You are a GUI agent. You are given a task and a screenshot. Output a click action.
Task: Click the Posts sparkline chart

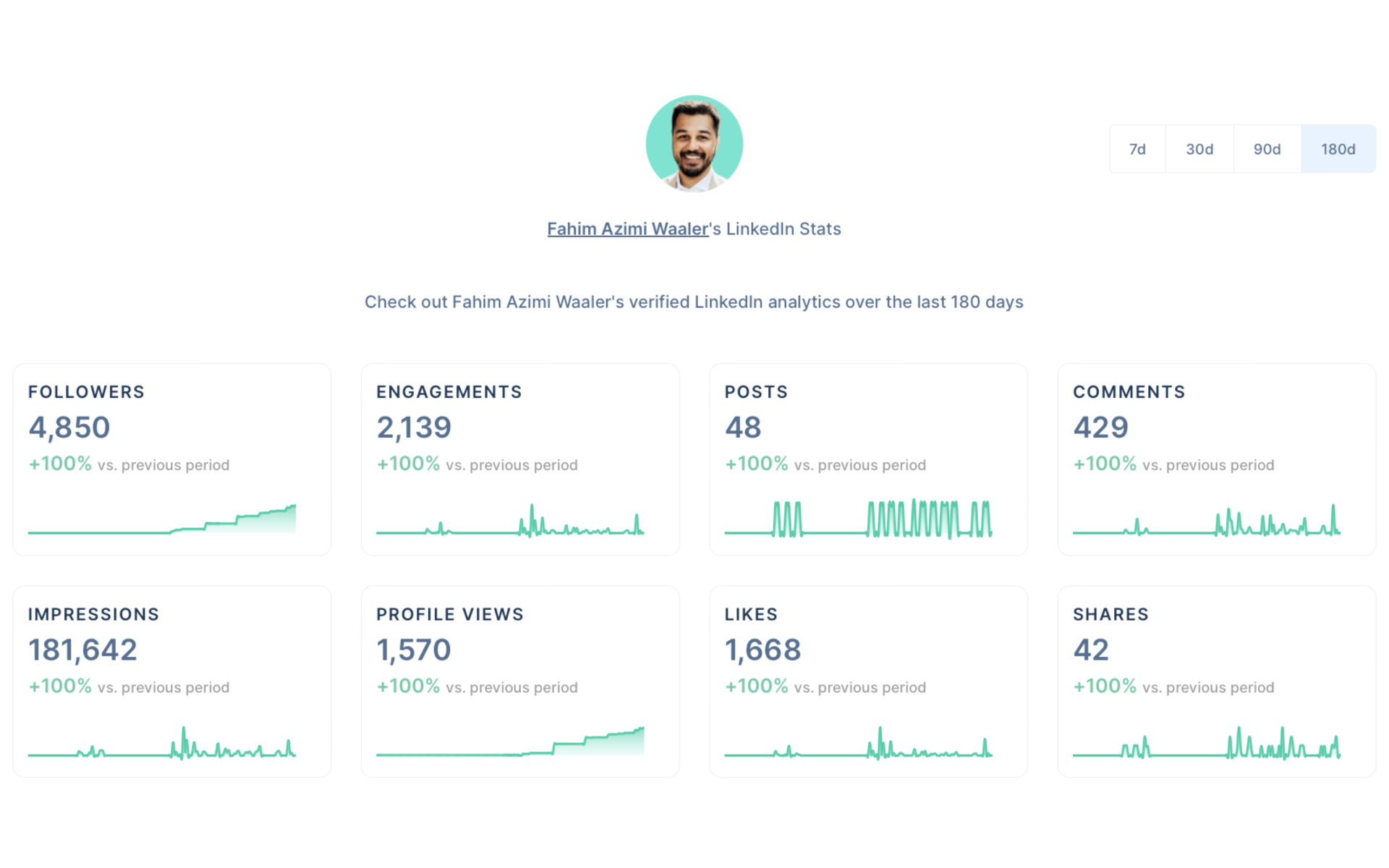pos(858,519)
